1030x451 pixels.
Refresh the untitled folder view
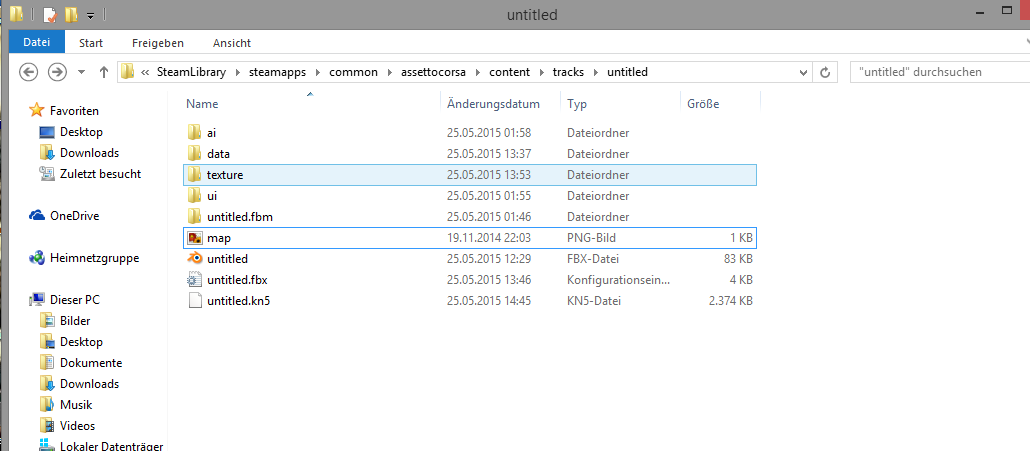(x=826, y=72)
